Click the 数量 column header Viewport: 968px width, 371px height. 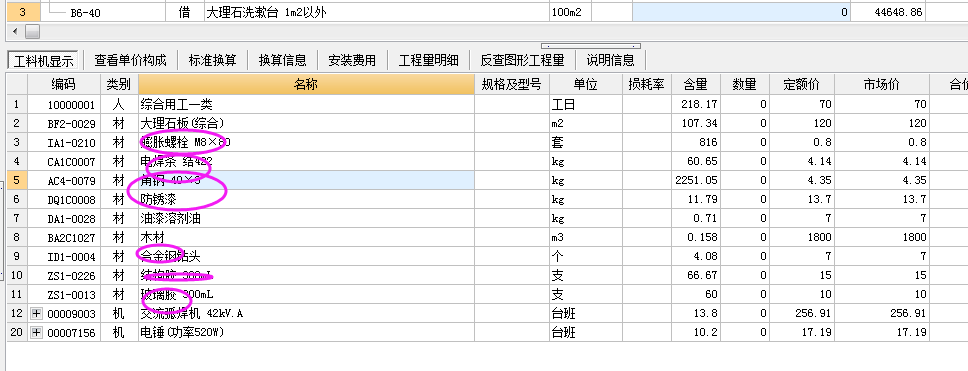click(x=745, y=85)
